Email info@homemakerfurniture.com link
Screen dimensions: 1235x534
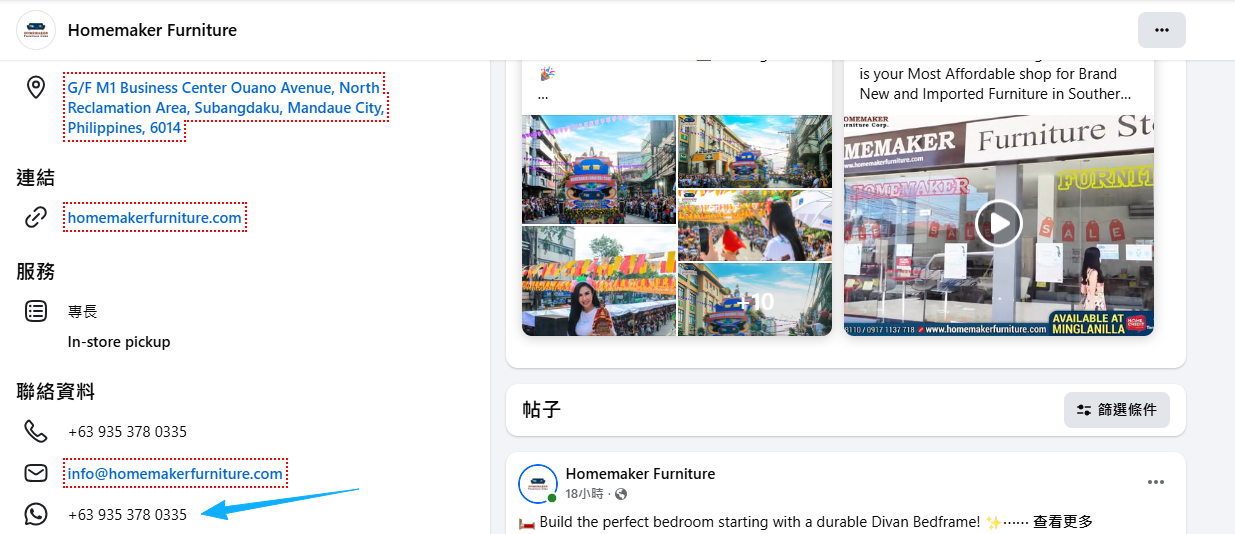pos(175,473)
